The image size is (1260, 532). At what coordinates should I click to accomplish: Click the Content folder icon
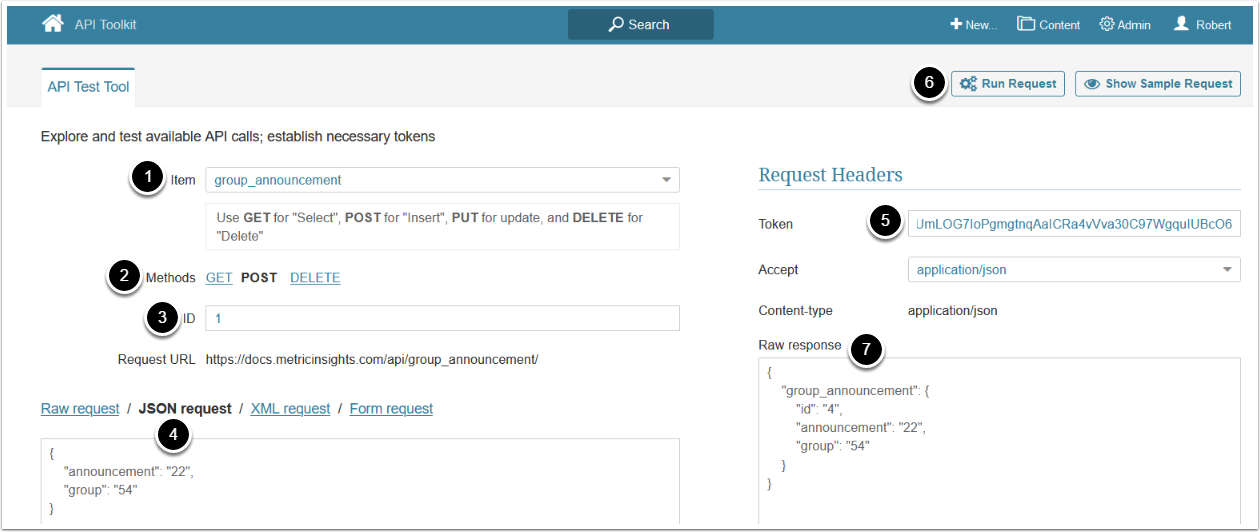coord(1026,24)
